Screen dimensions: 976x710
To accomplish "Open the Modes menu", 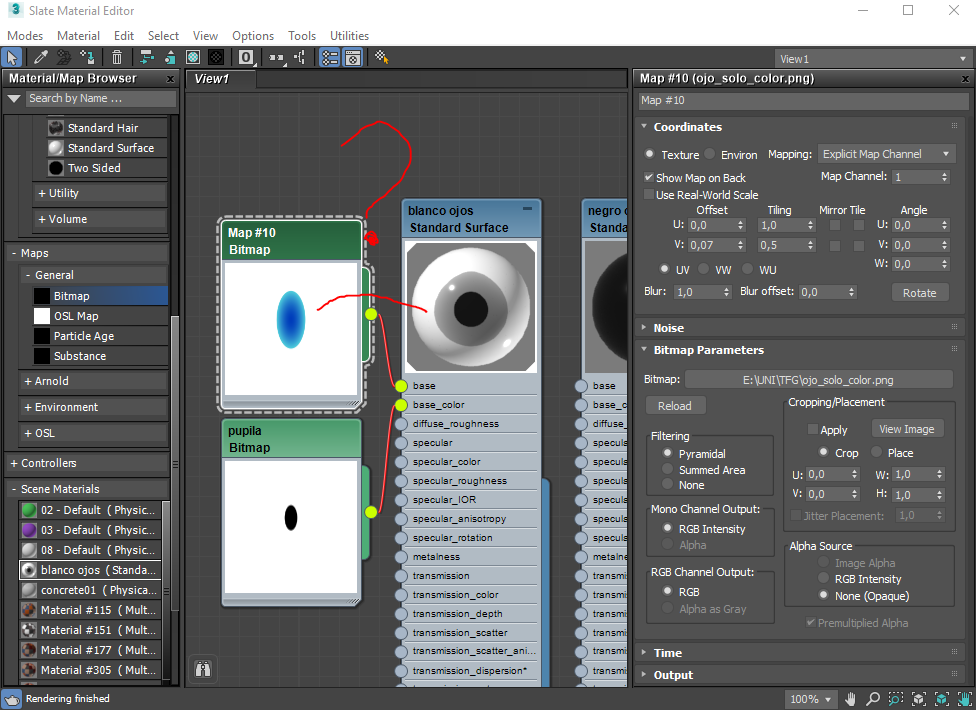I will coord(25,35).
